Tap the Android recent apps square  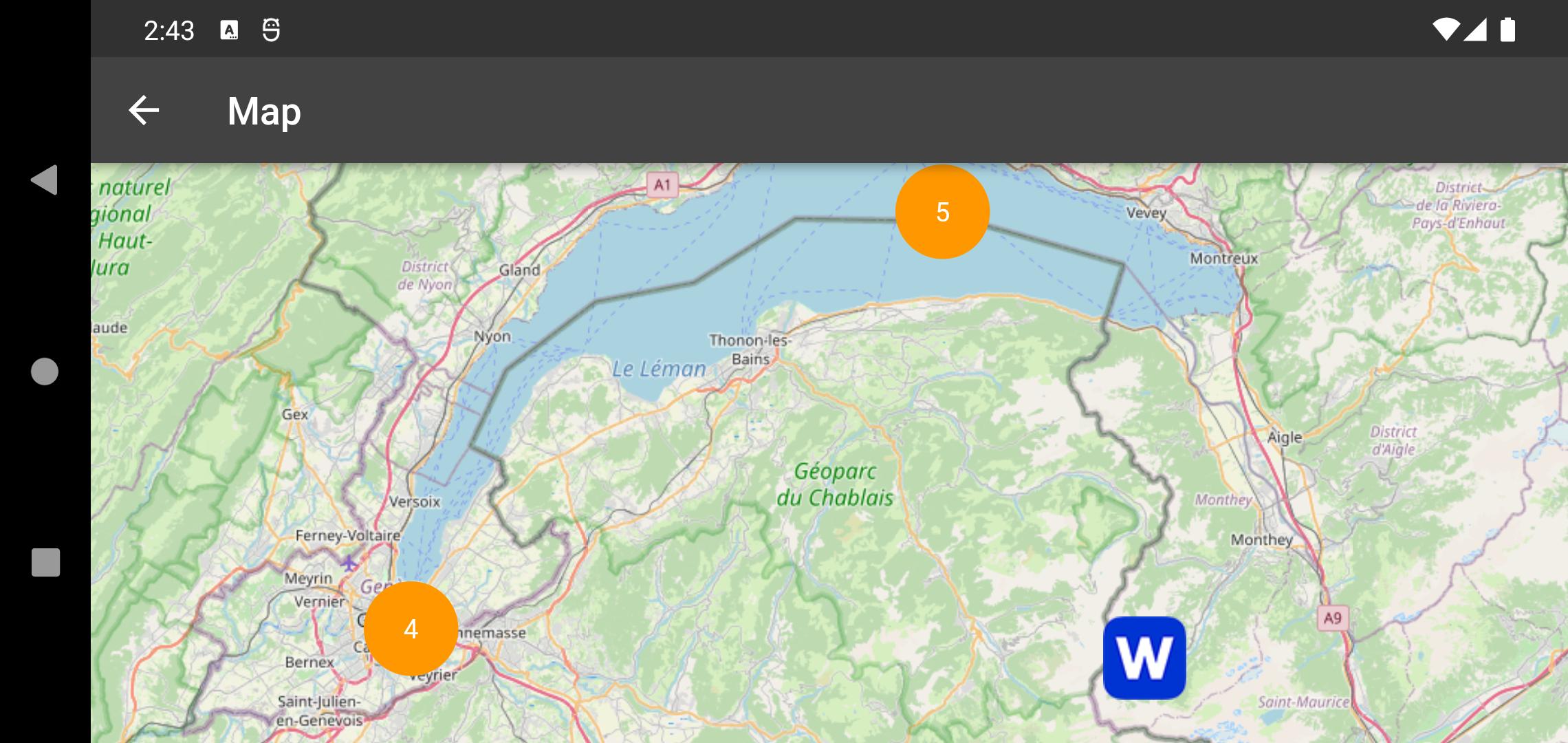(45, 563)
